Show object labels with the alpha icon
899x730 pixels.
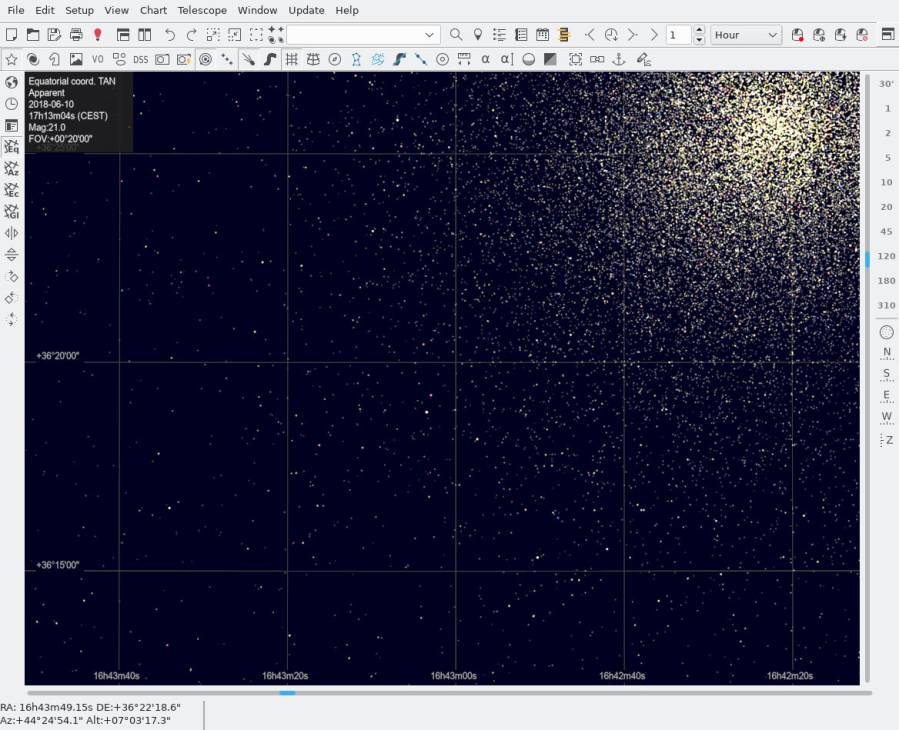[x=486, y=60]
